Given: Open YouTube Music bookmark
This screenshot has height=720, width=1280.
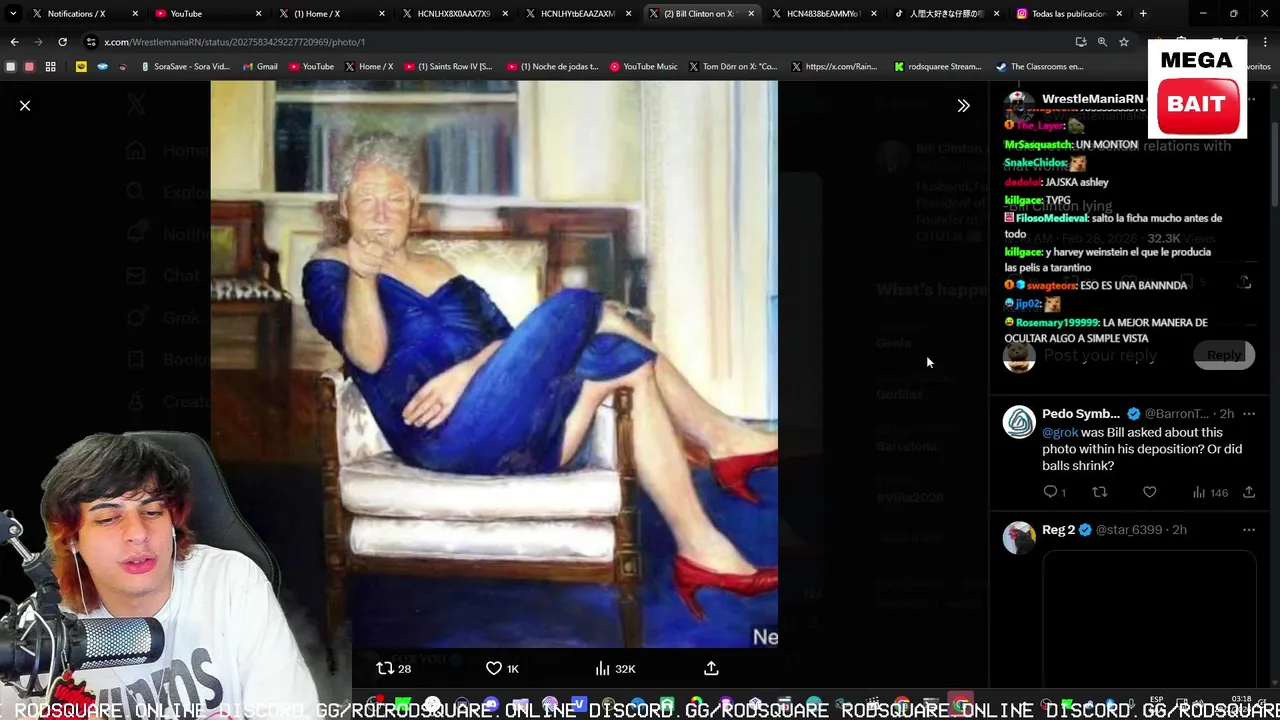Looking at the screenshot, I should click(643, 67).
